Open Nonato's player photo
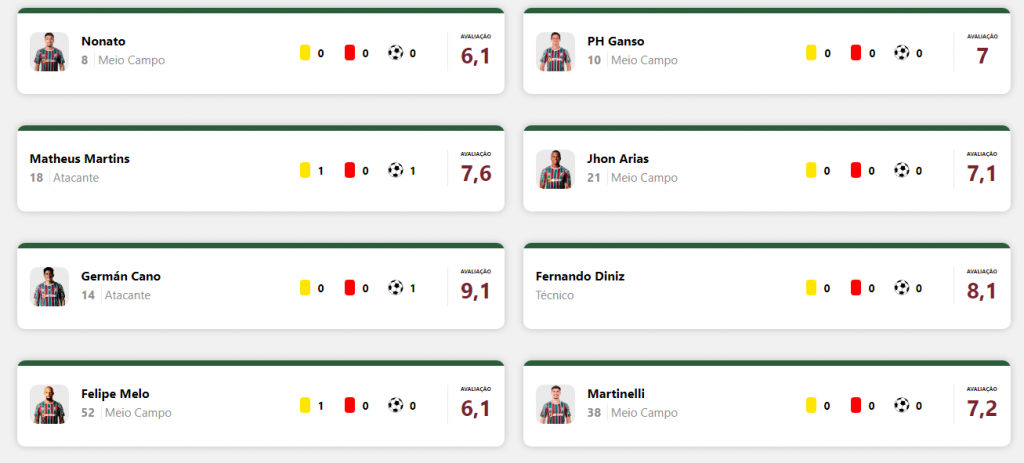 (49, 52)
